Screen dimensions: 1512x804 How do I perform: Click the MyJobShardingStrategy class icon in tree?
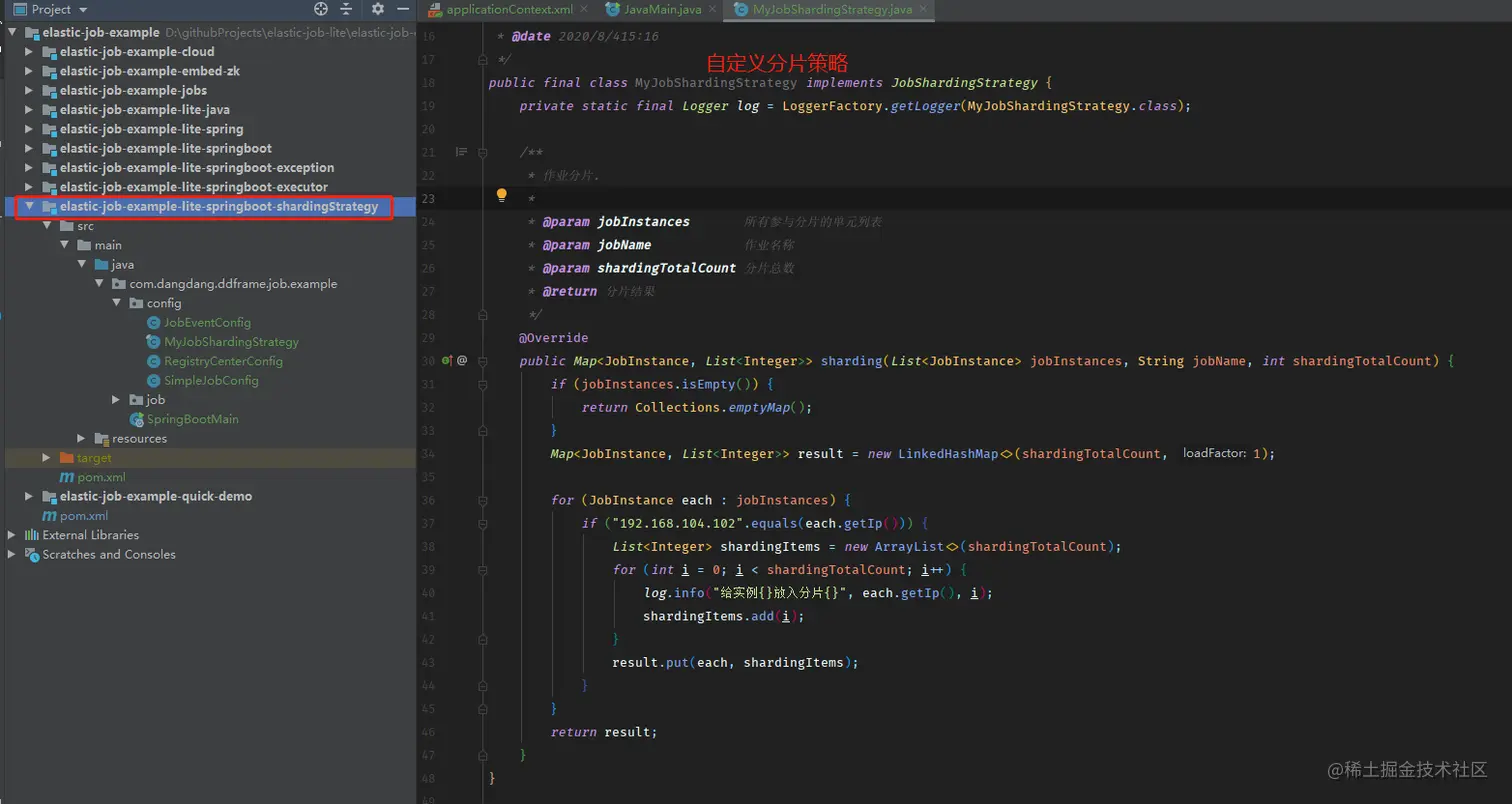pyautogui.click(x=153, y=342)
